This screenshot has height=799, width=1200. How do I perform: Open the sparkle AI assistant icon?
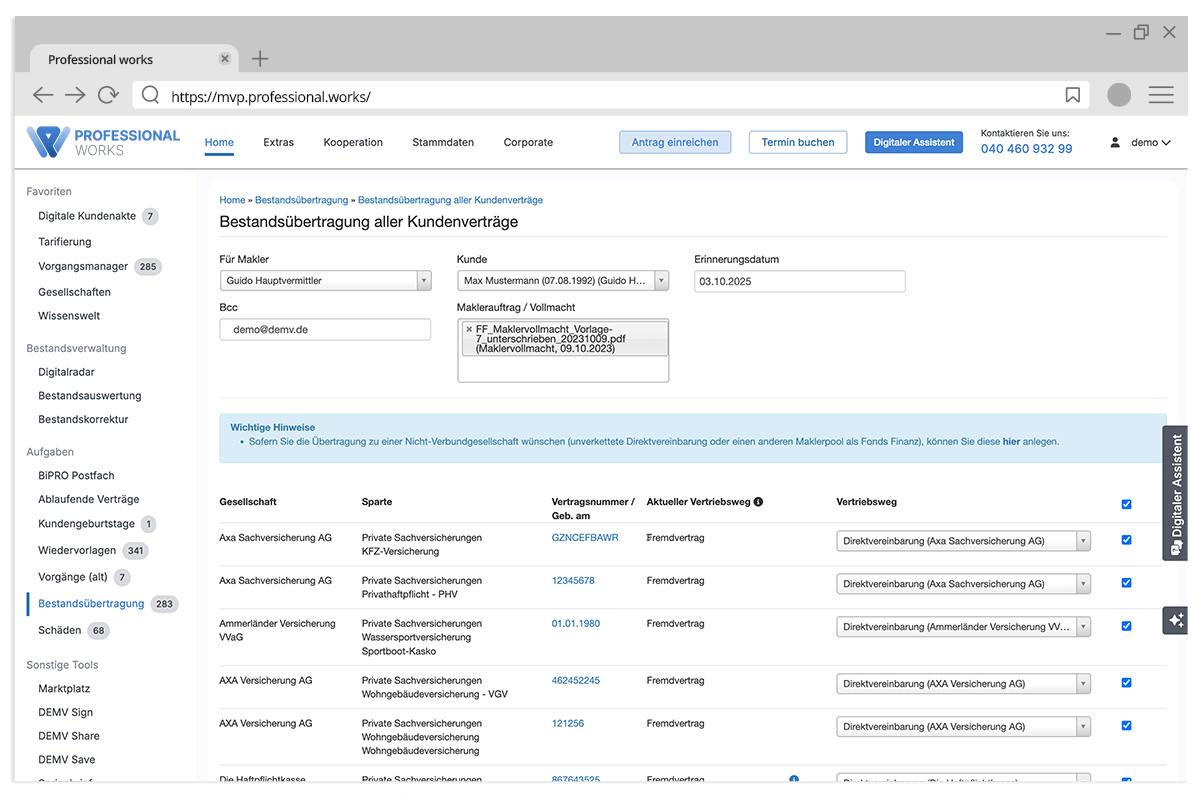1175,620
